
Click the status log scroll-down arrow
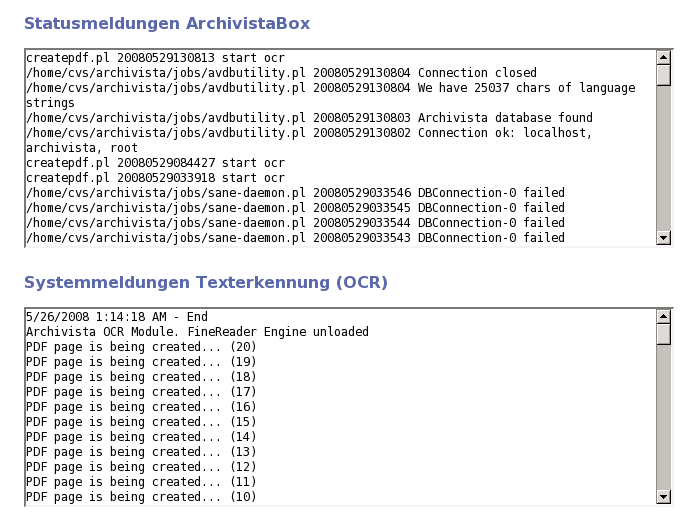(x=663, y=238)
